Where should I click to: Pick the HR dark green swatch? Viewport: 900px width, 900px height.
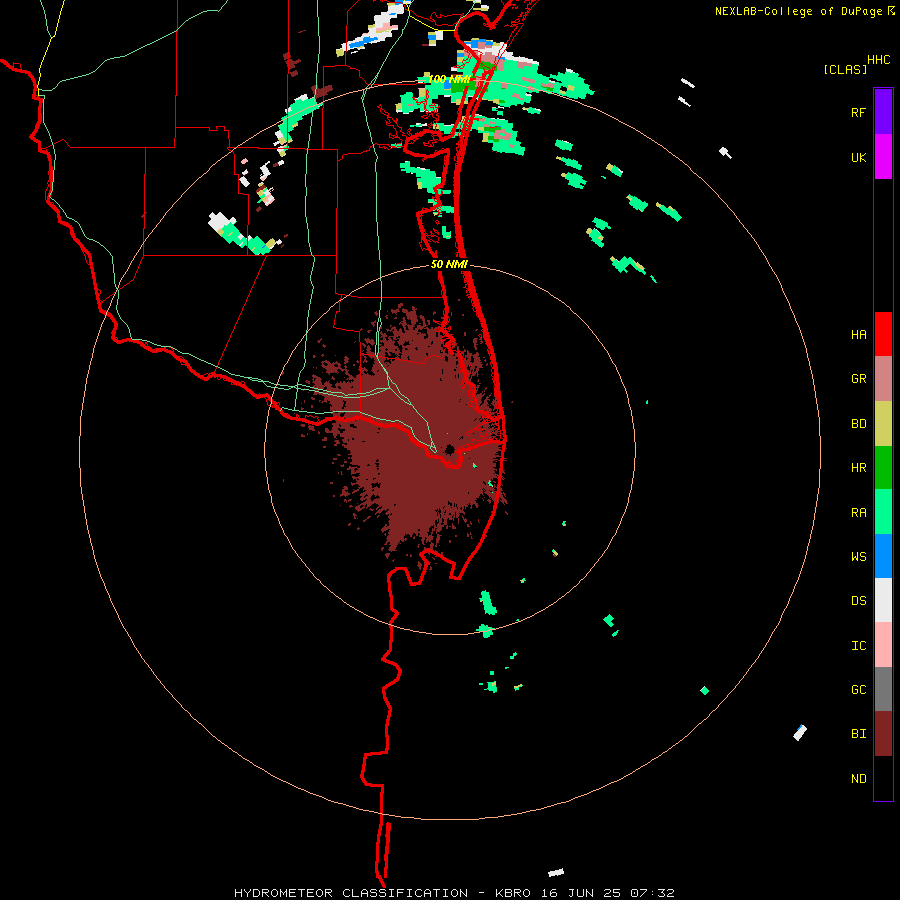click(883, 467)
